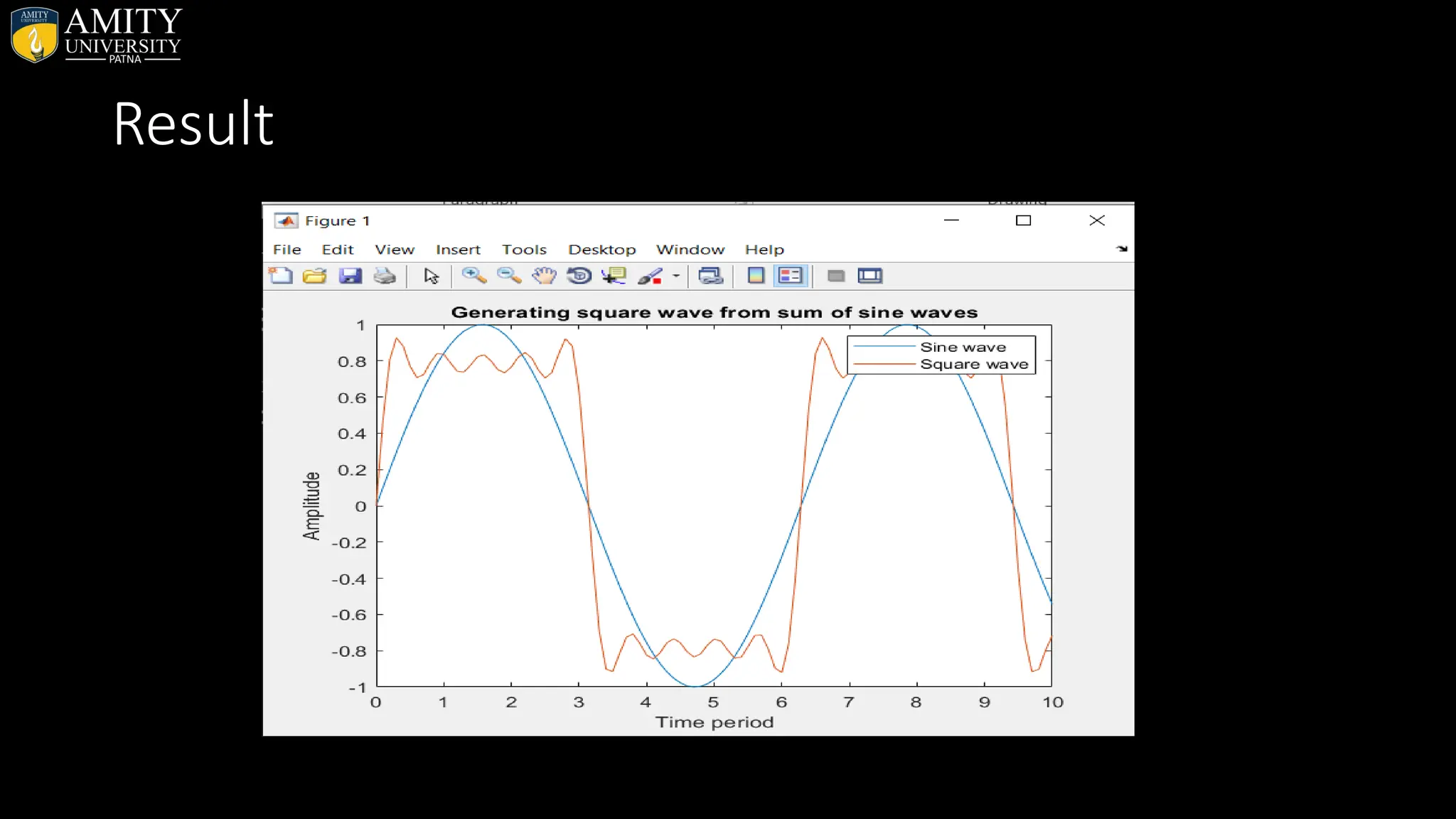The width and height of the screenshot is (1456, 819).
Task: Click the dock figure arrow in menu bar
Action: click(x=1122, y=249)
